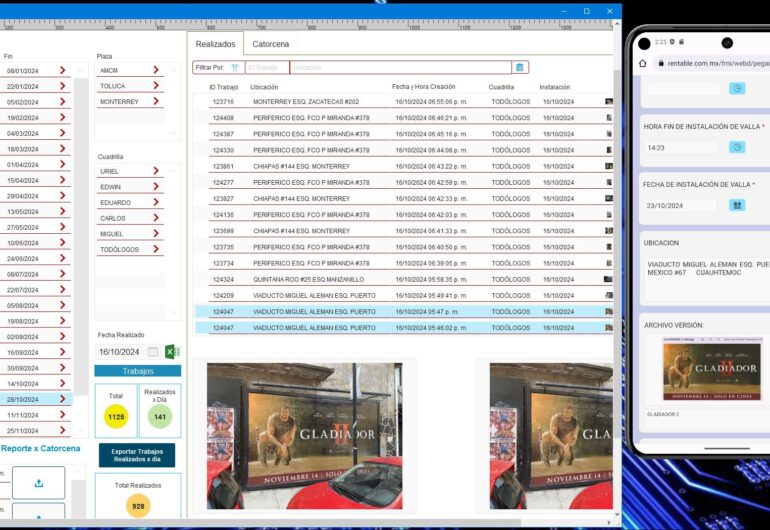Open the calendar picker next to 16/10/2024
Viewport: 770px width, 530px height.
pyautogui.click(x=153, y=352)
